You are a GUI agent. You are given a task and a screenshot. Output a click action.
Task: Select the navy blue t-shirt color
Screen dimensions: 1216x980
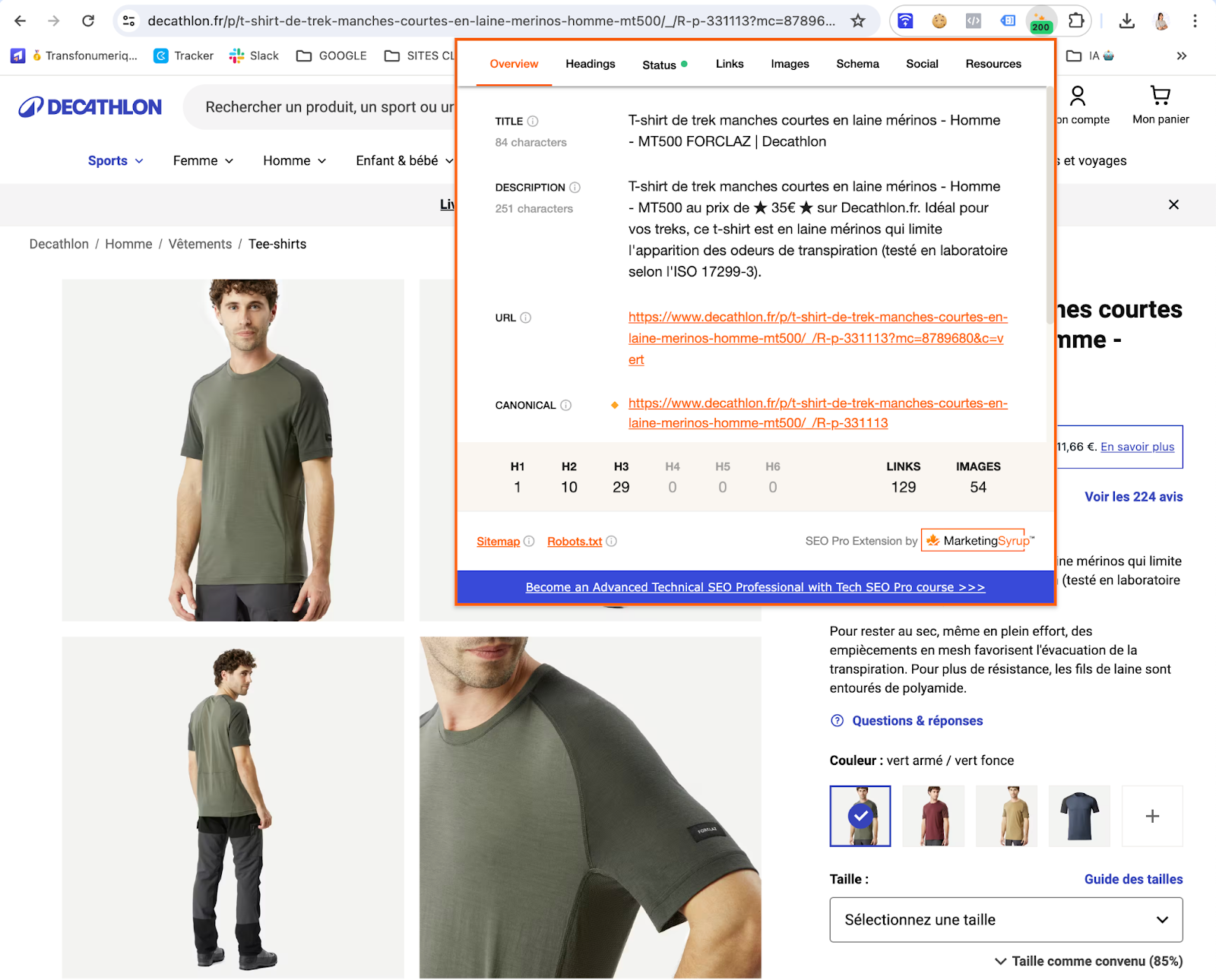pyautogui.click(x=1079, y=816)
